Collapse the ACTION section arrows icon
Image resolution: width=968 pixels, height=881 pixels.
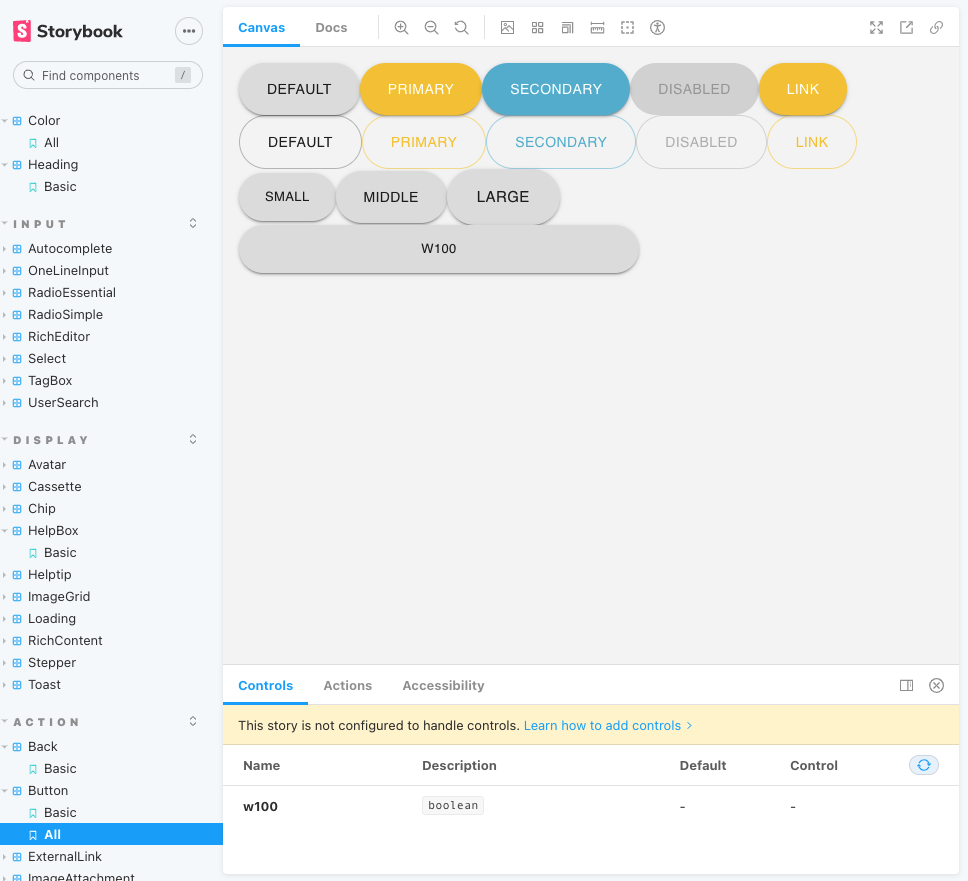tap(193, 721)
